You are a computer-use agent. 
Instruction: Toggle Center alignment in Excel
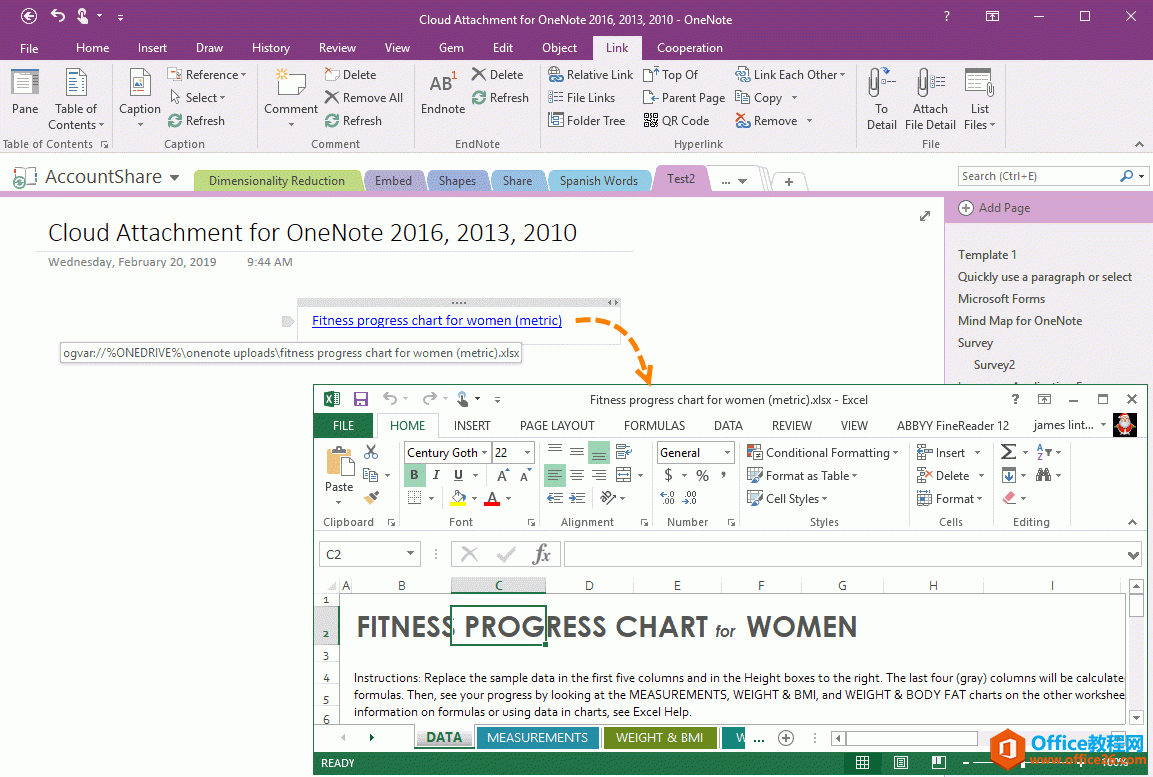577,476
